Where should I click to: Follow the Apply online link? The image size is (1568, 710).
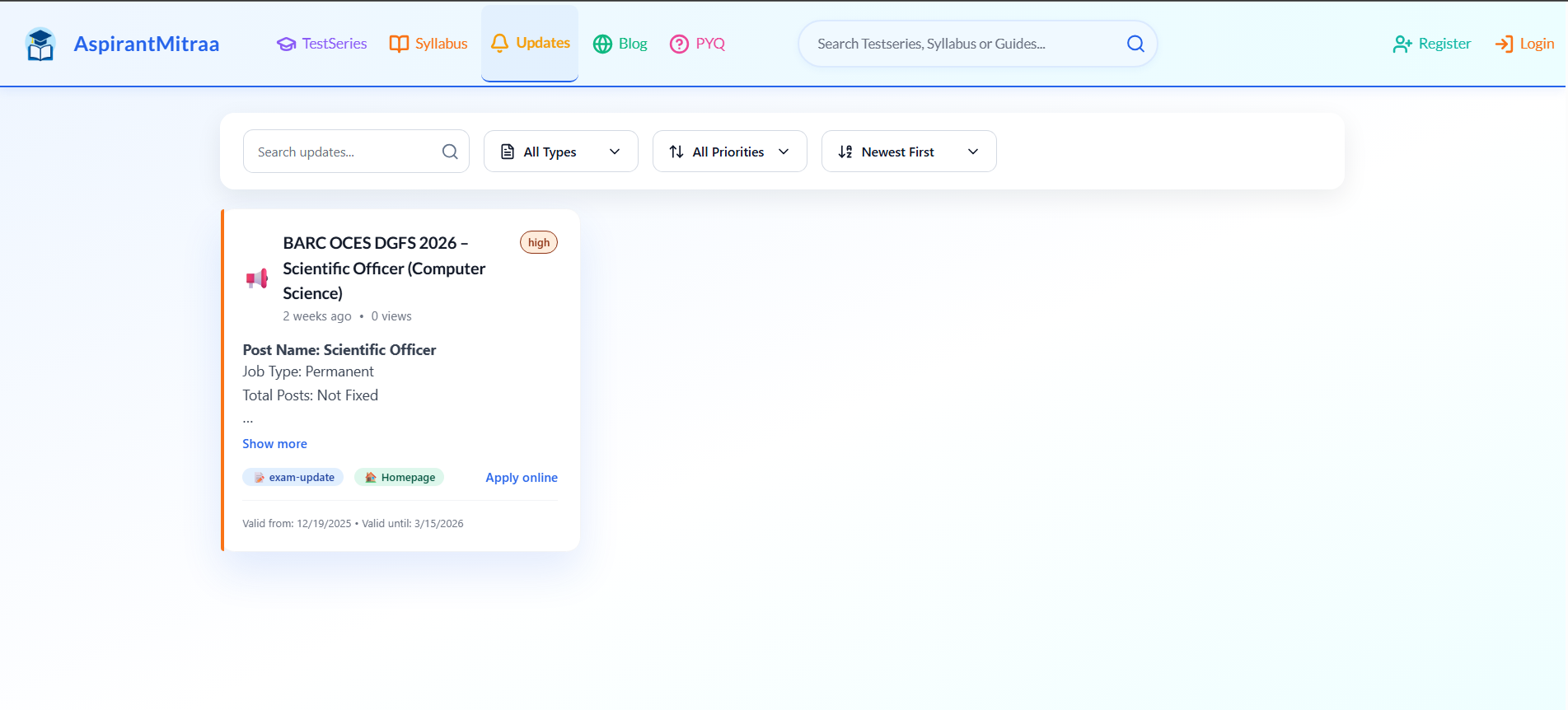pyautogui.click(x=522, y=478)
